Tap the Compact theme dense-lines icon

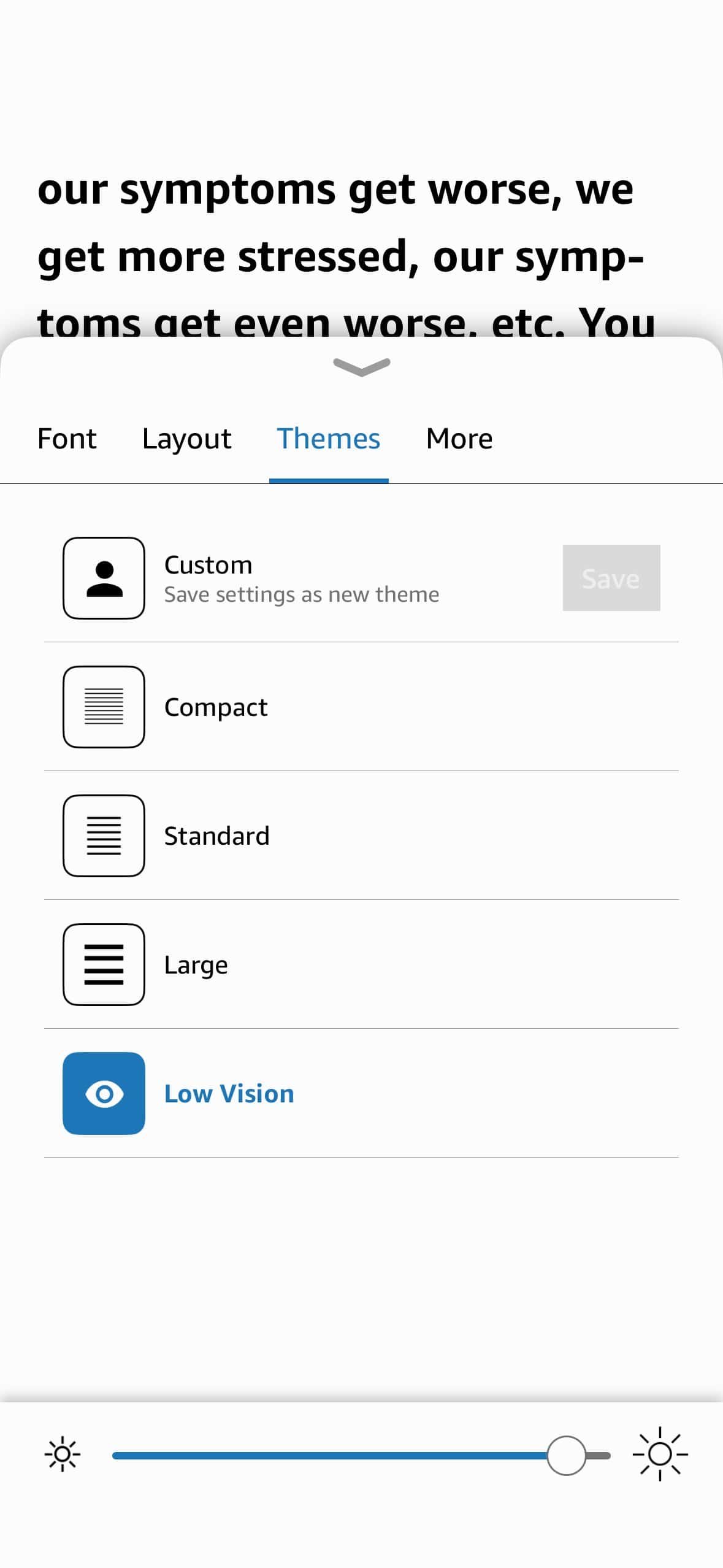[104, 707]
